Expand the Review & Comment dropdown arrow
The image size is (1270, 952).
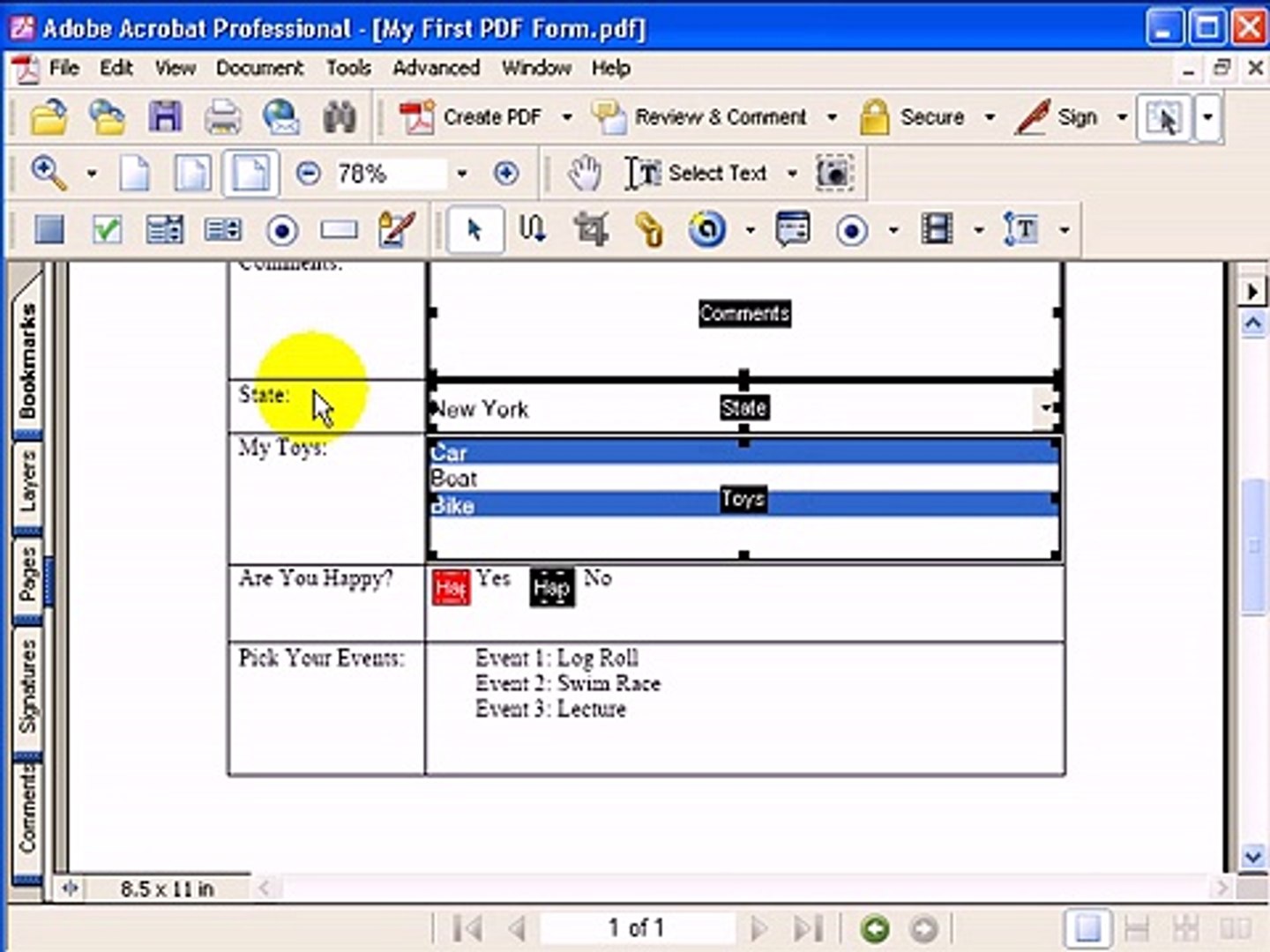[831, 117]
